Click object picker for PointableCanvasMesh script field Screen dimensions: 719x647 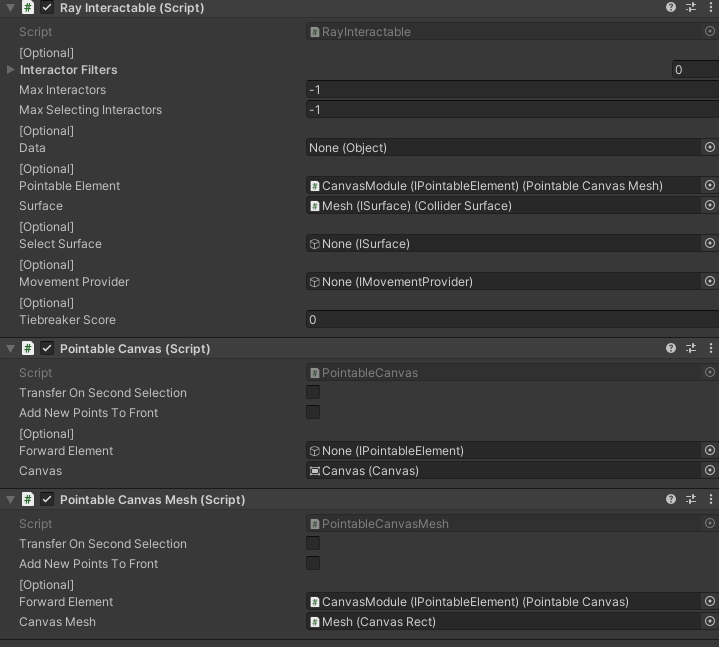tap(709, 523)
